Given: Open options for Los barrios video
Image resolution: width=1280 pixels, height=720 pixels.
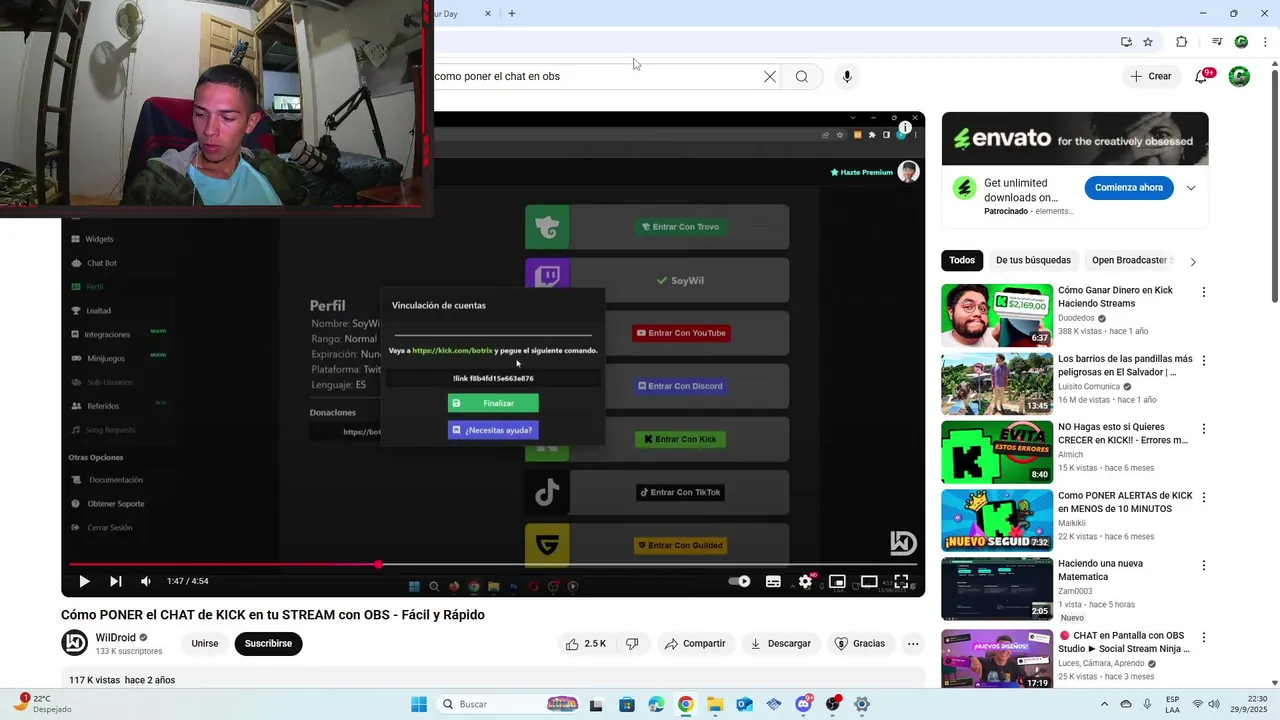Looking at the screenshot, I should point(1204,360).
